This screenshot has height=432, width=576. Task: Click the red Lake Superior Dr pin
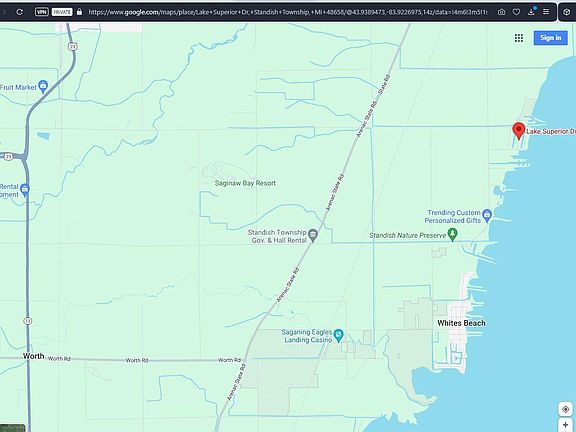point(518,131)
